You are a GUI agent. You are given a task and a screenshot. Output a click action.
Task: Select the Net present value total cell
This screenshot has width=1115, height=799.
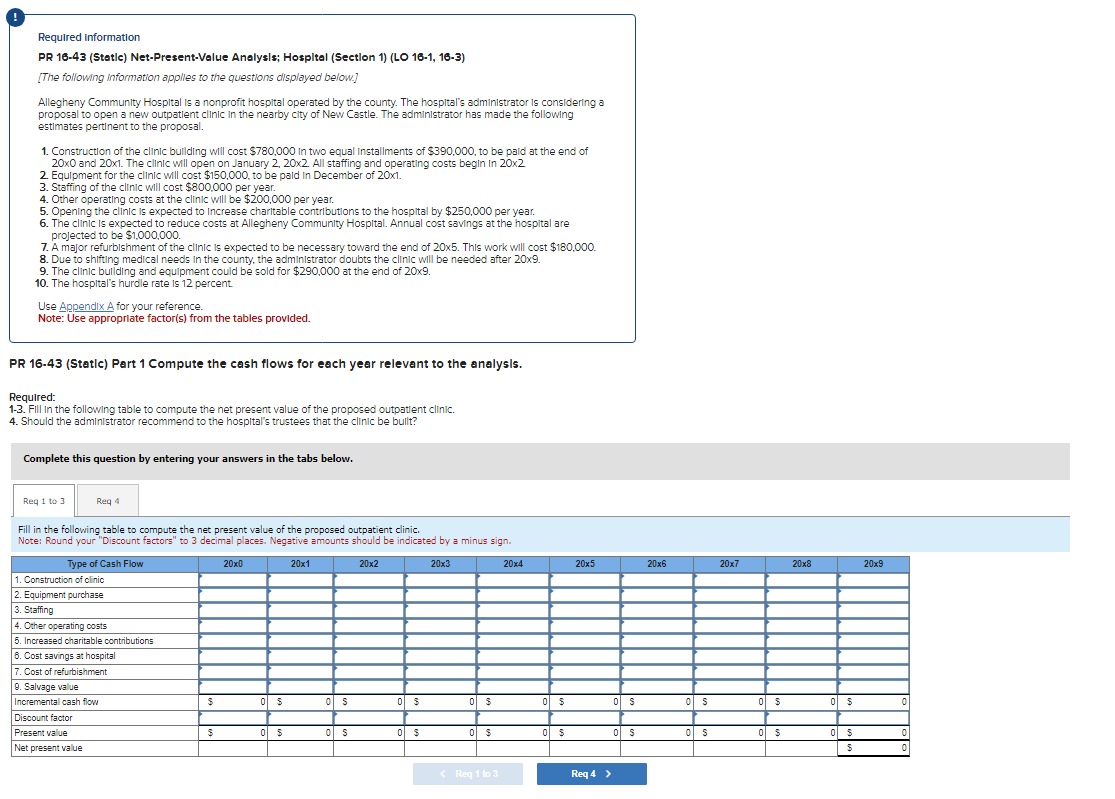pyautogui.click(x=870, y=748)
